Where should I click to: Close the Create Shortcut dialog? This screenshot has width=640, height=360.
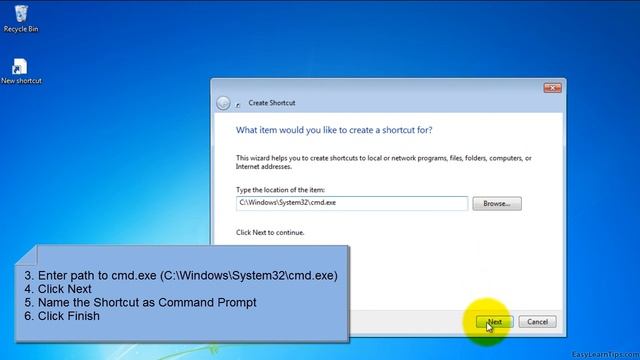tap(552, 88)
